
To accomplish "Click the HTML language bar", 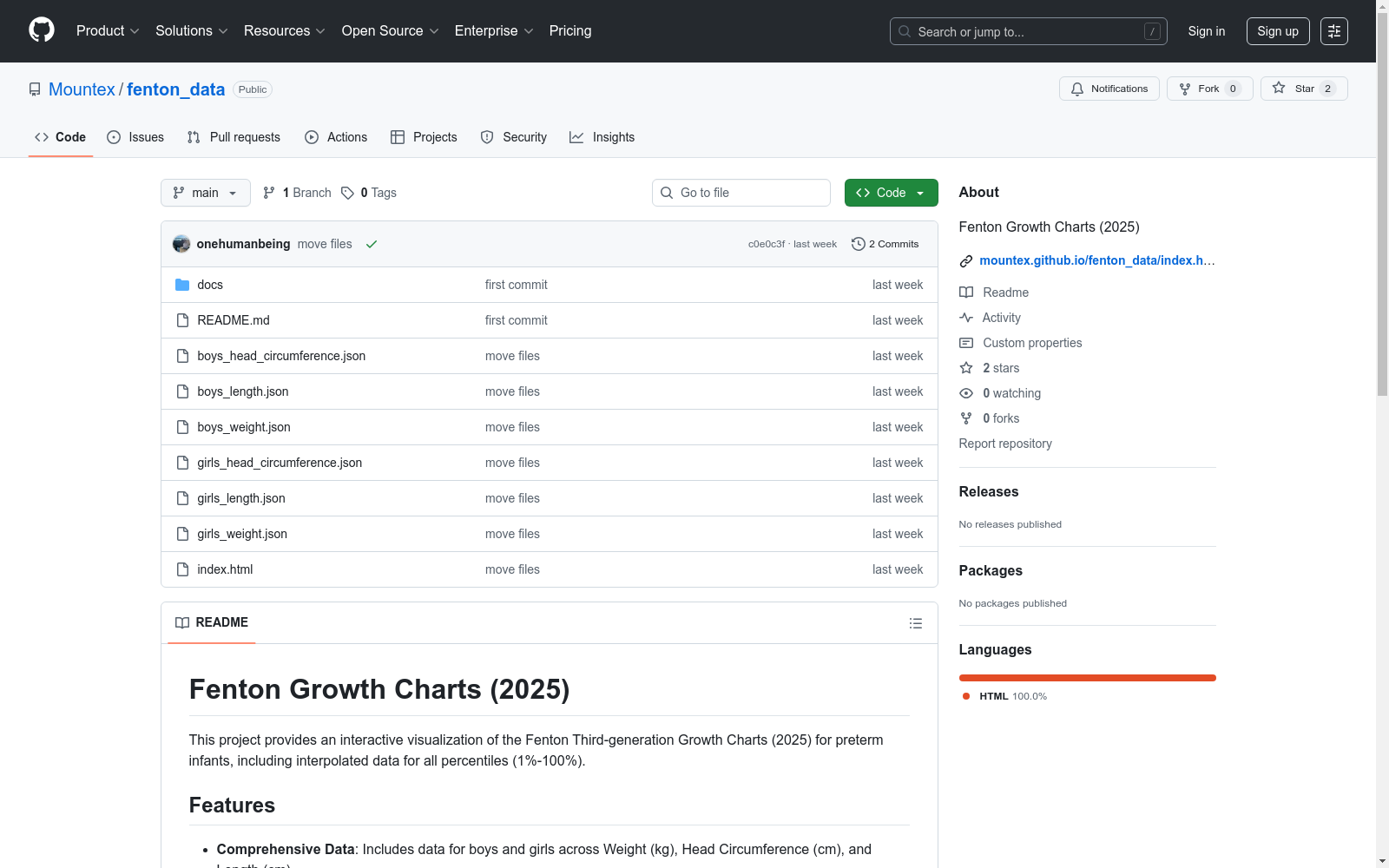I will pyautogui.click(x=1088, y=678).
